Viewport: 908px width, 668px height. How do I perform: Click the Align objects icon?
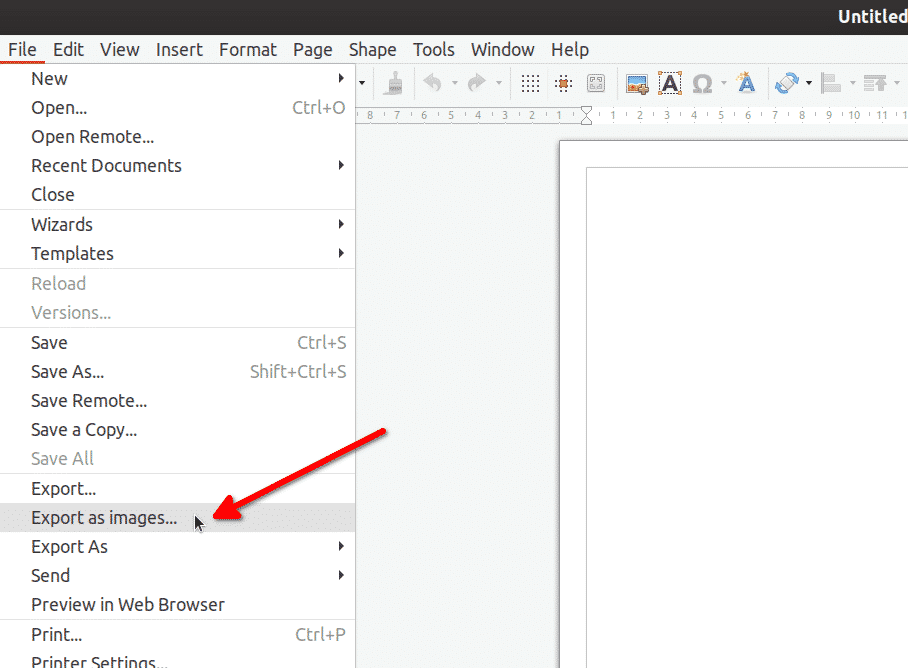[831, 83]
